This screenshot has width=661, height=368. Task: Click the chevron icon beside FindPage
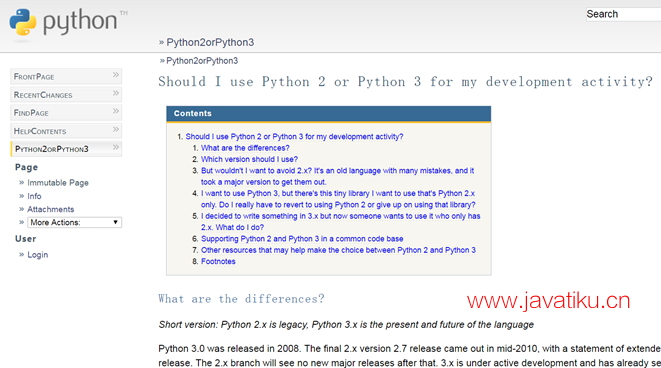[116, 111]
